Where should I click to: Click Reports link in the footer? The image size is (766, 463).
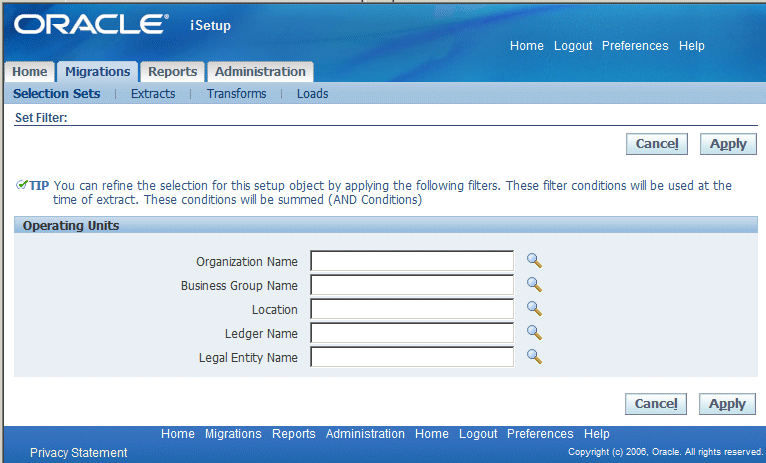tap(294, 434)
